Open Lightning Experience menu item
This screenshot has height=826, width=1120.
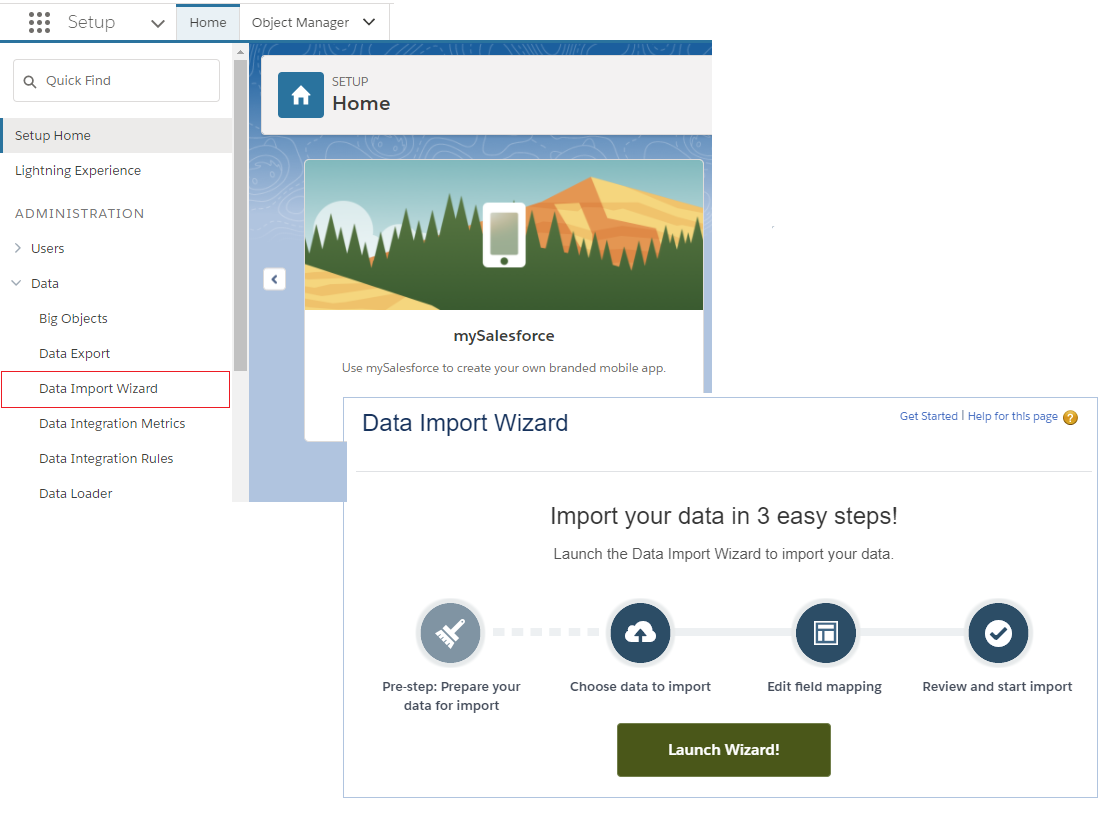pos(78,171)
